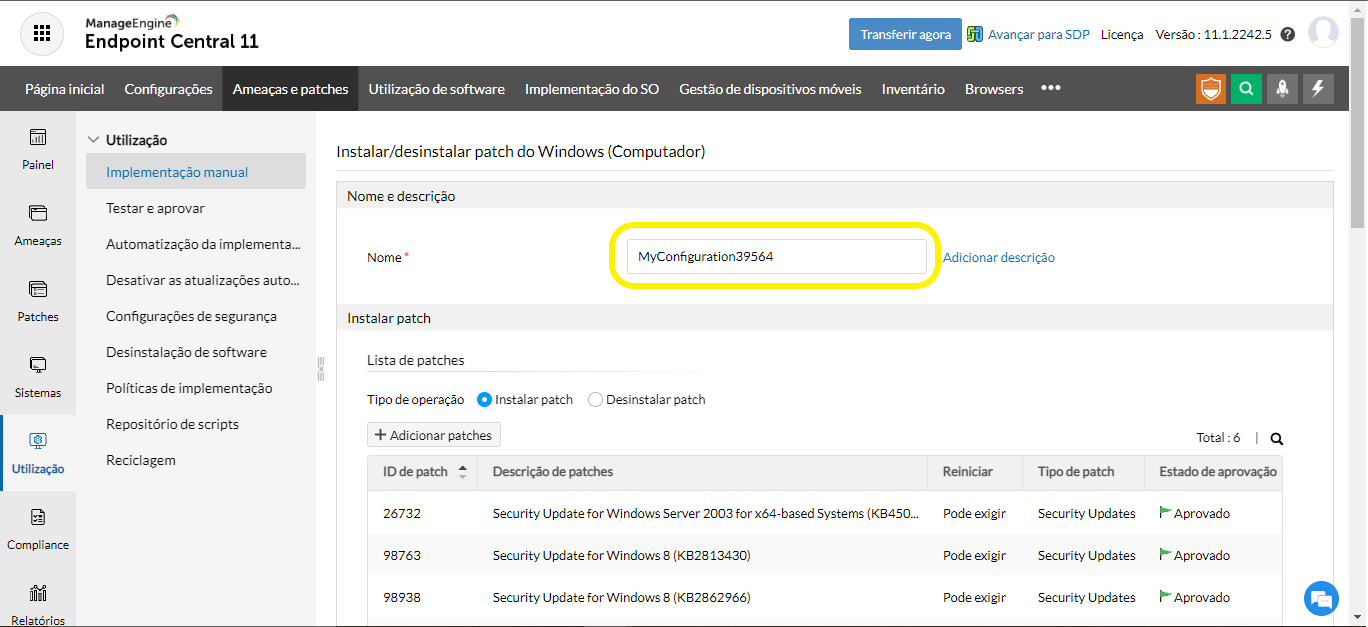The image size is (1368, 627).
Task: Click the Nome input field
Action: [x=776, y=257]
